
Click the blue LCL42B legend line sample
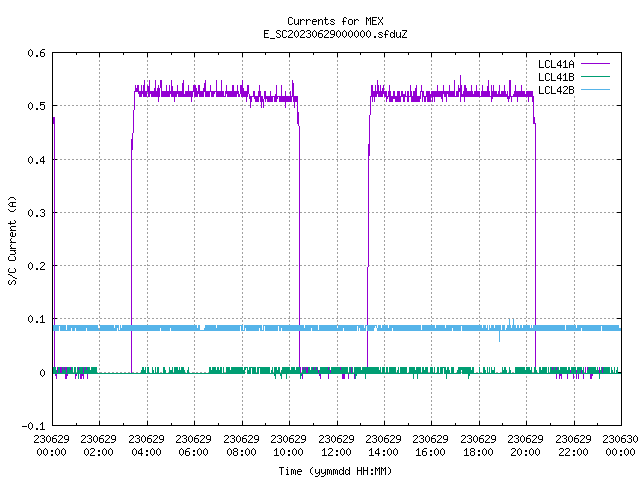point(595,90)
